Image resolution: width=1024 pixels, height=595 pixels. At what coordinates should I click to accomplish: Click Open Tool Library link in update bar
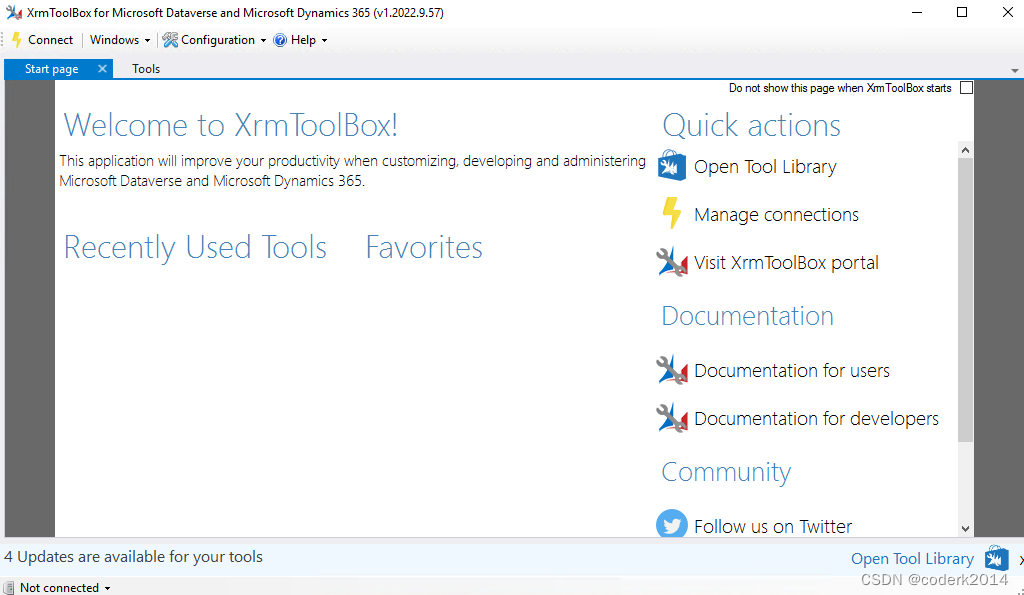click(x=912, y=558)
